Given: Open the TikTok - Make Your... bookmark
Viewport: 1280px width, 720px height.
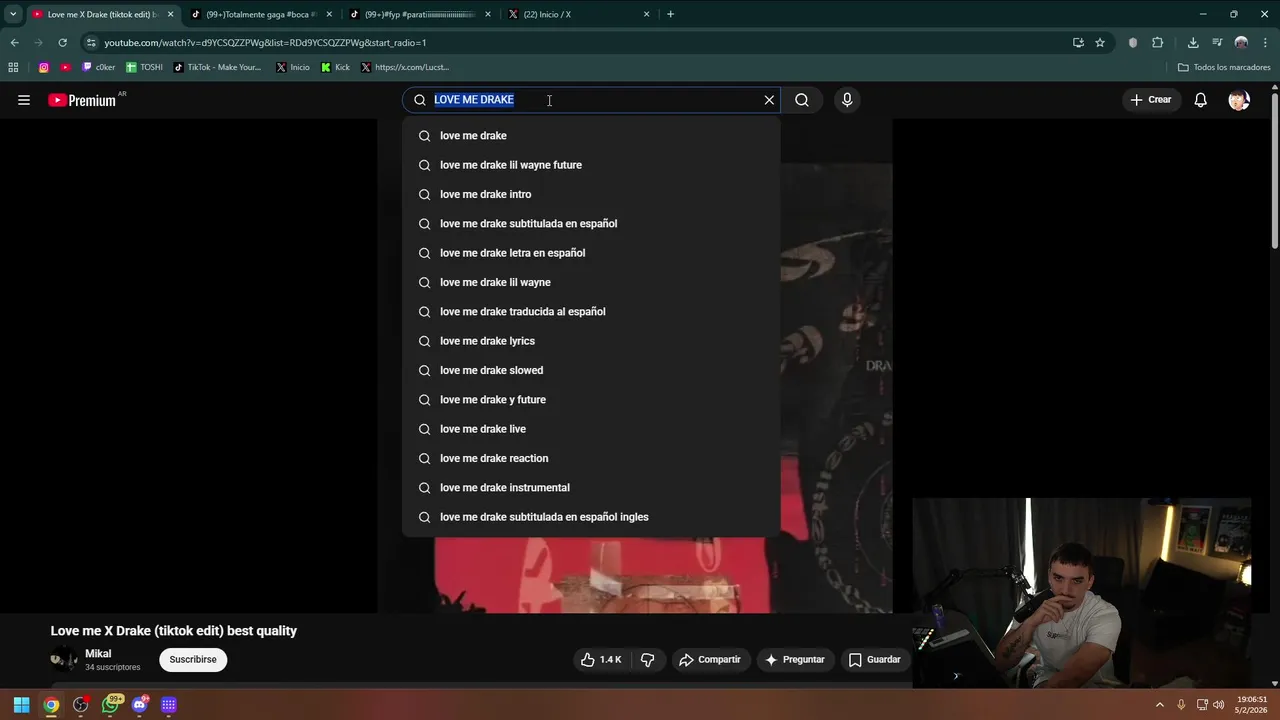Looking at the screenshot, I should [x=217, y=68].
